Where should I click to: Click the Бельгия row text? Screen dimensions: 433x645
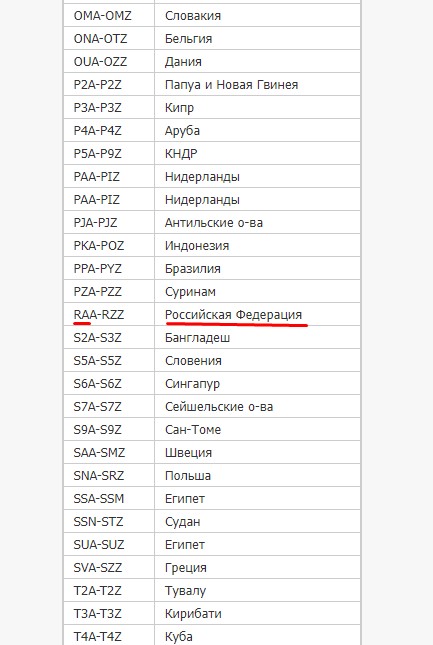tap(188, 39)
